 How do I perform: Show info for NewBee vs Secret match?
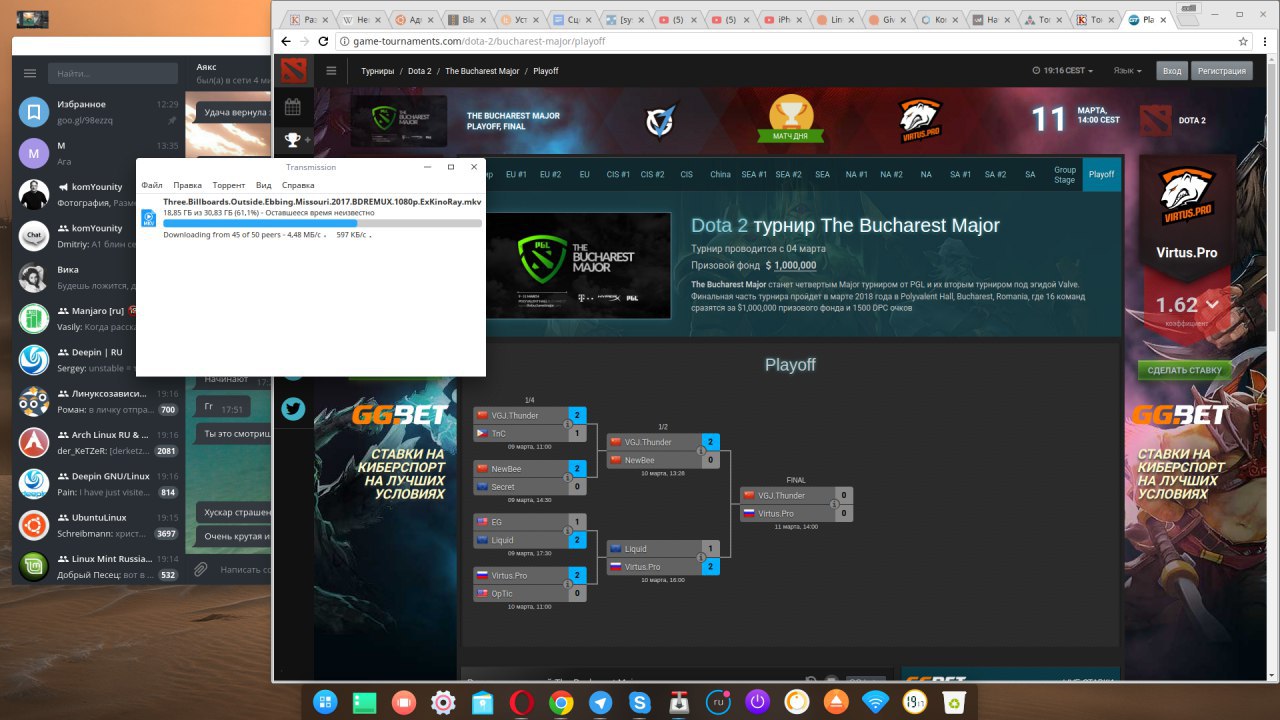tap(568, 478)
